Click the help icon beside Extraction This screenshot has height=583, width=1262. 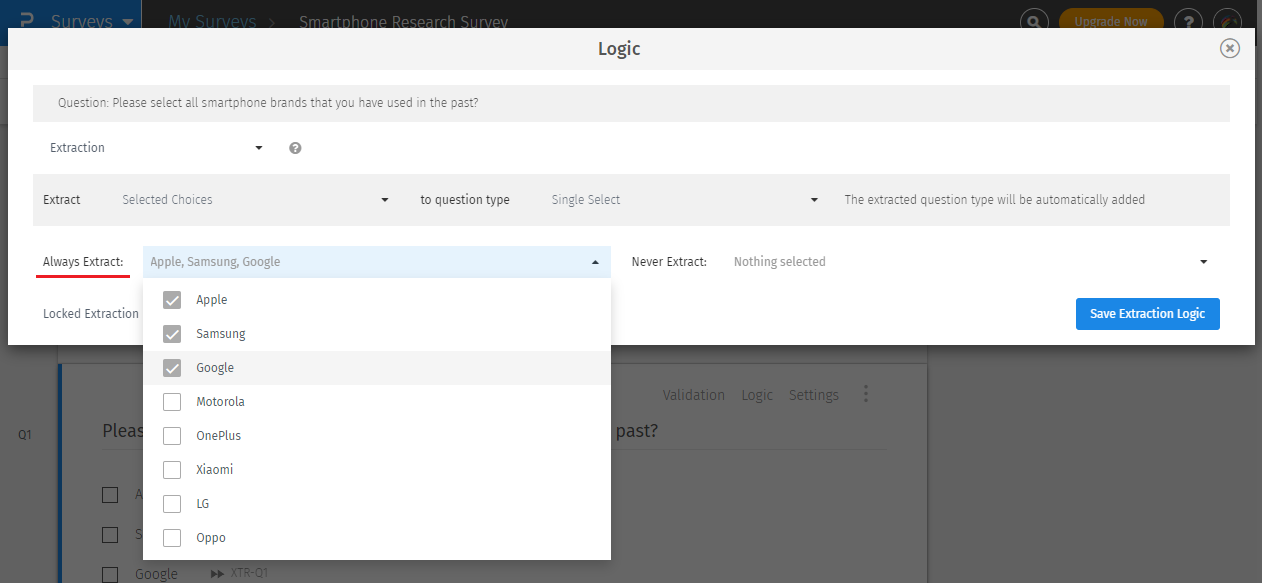click(x=295, y=148)
